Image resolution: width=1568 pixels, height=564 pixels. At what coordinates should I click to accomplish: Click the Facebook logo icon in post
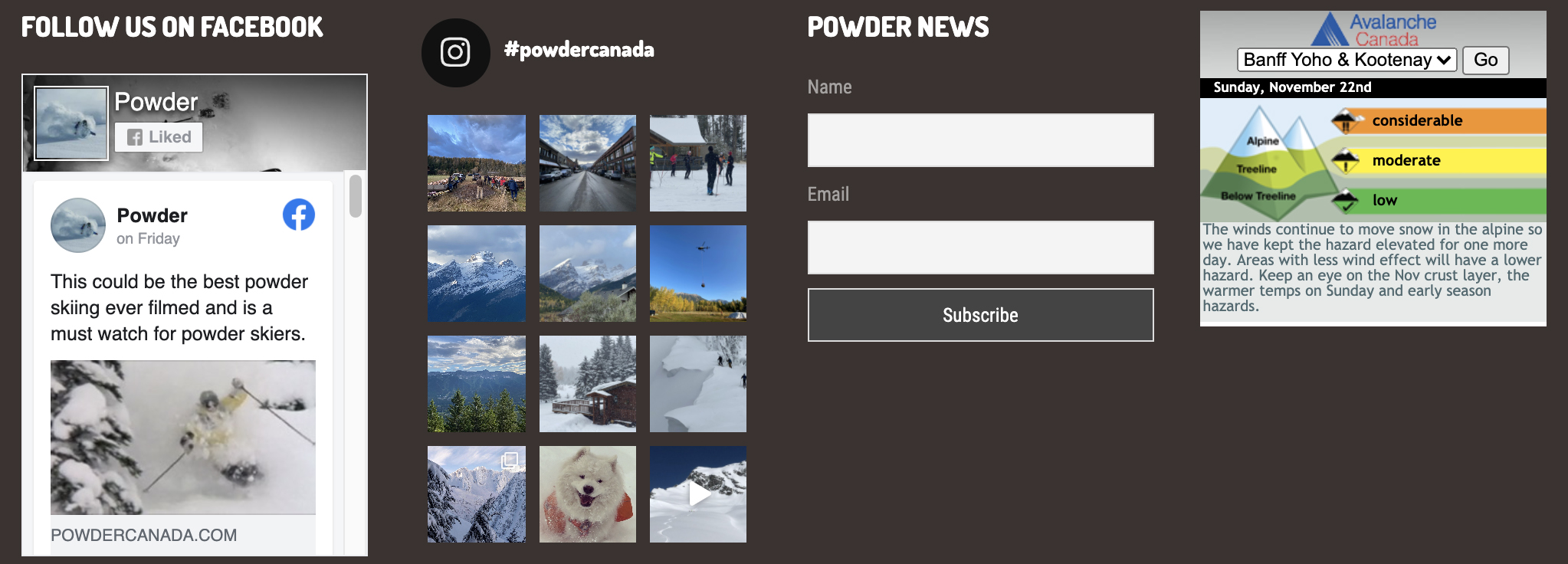click(299, 215)
